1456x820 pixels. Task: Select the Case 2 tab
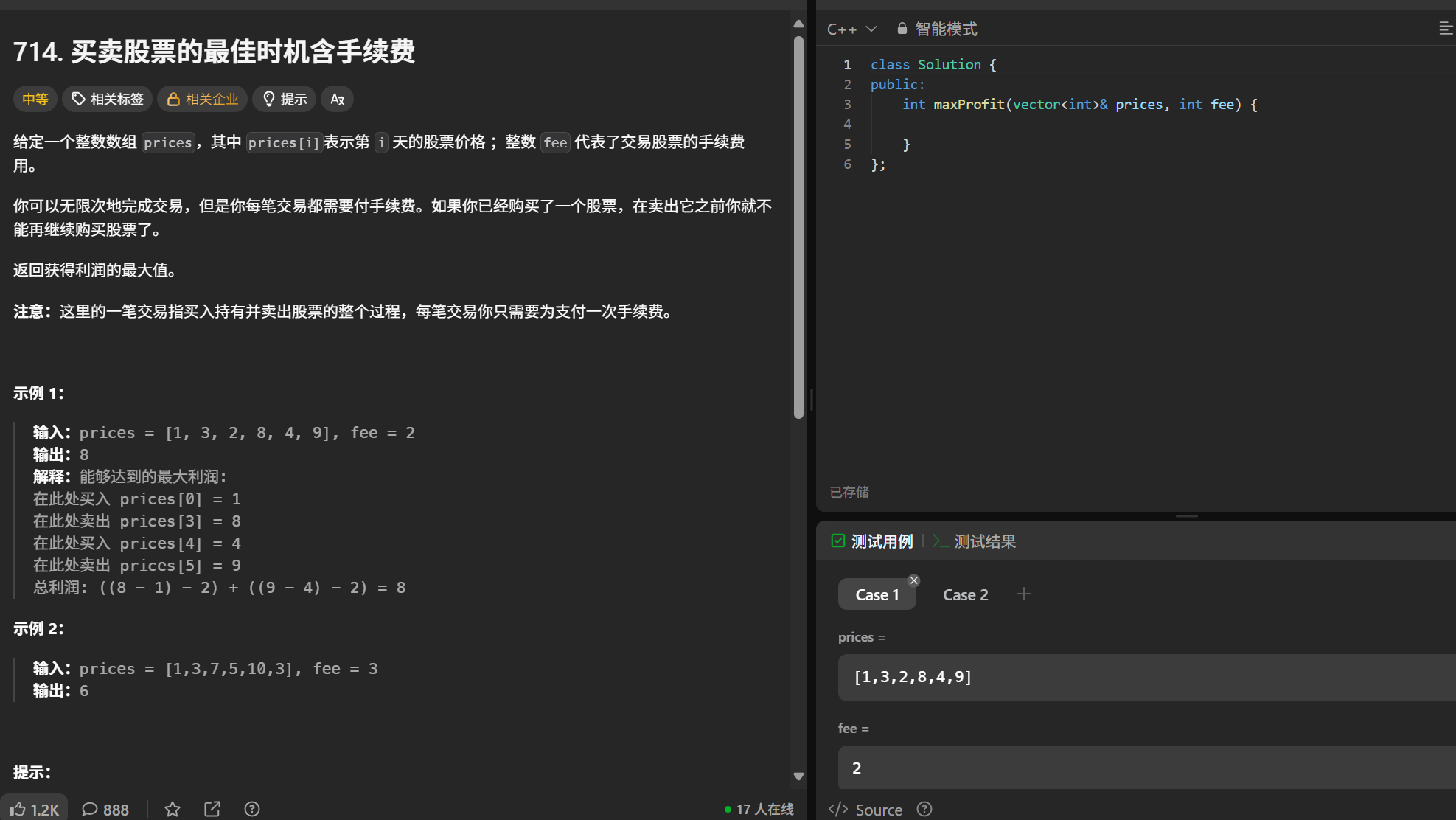(965, 594)
